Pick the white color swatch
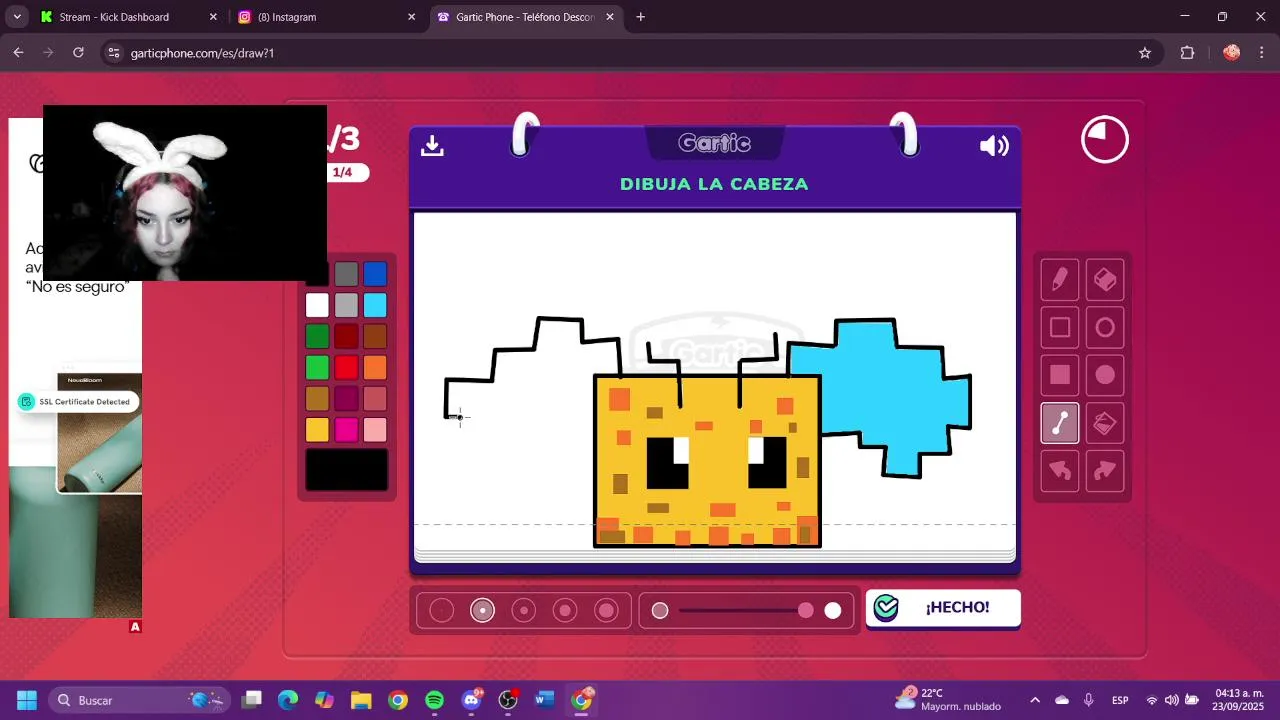This screenshot has width=1280, height=720. click(317, 305)
